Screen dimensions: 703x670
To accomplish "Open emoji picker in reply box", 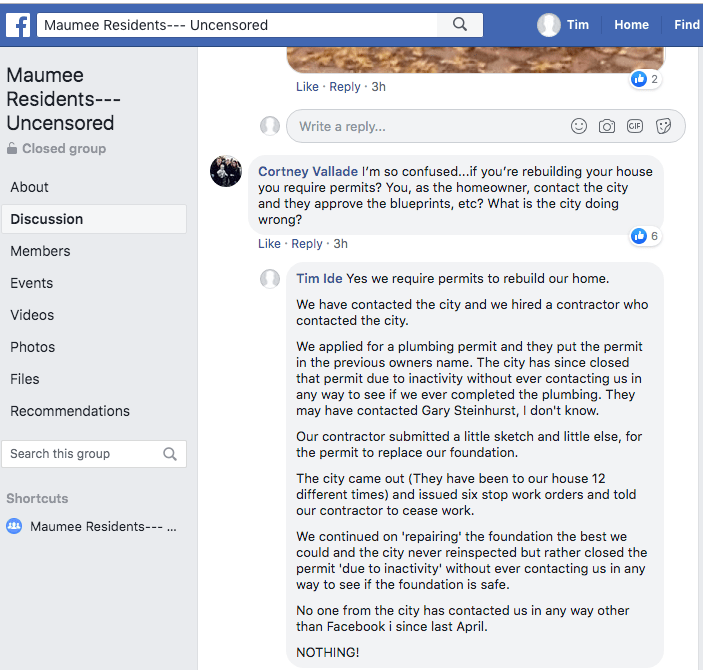I will (579, 126).
